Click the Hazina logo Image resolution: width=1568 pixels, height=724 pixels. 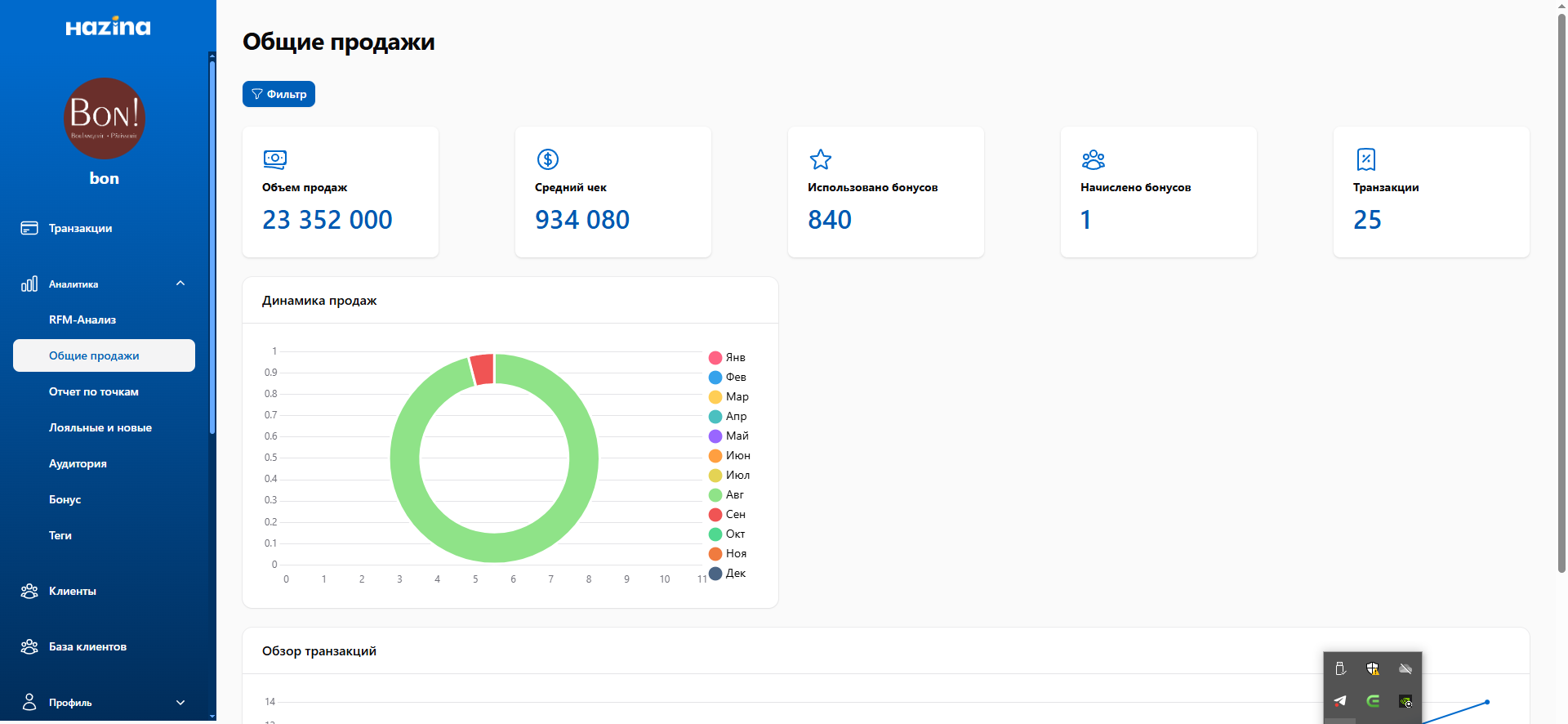pos(108,26)
